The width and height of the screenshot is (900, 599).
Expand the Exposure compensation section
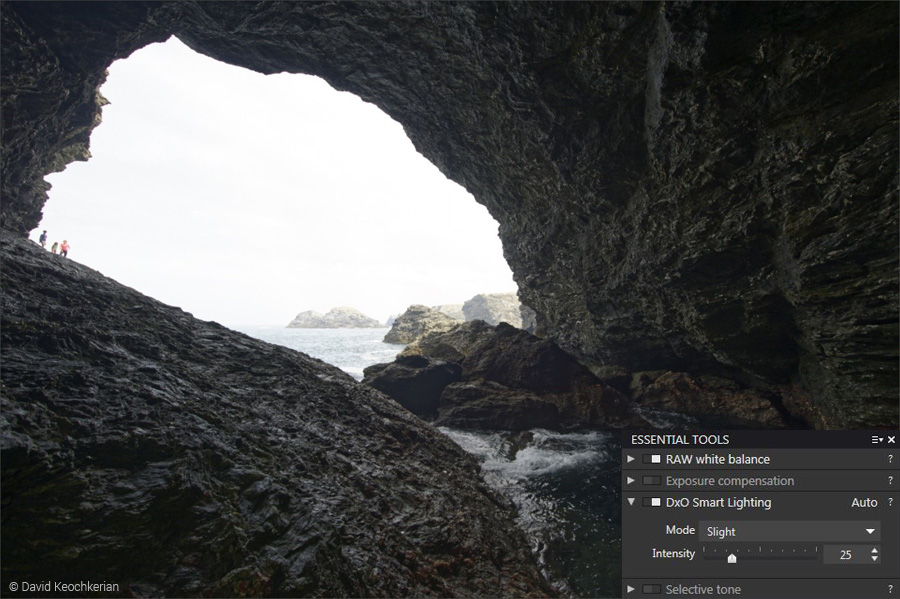(x=631, y=480)
